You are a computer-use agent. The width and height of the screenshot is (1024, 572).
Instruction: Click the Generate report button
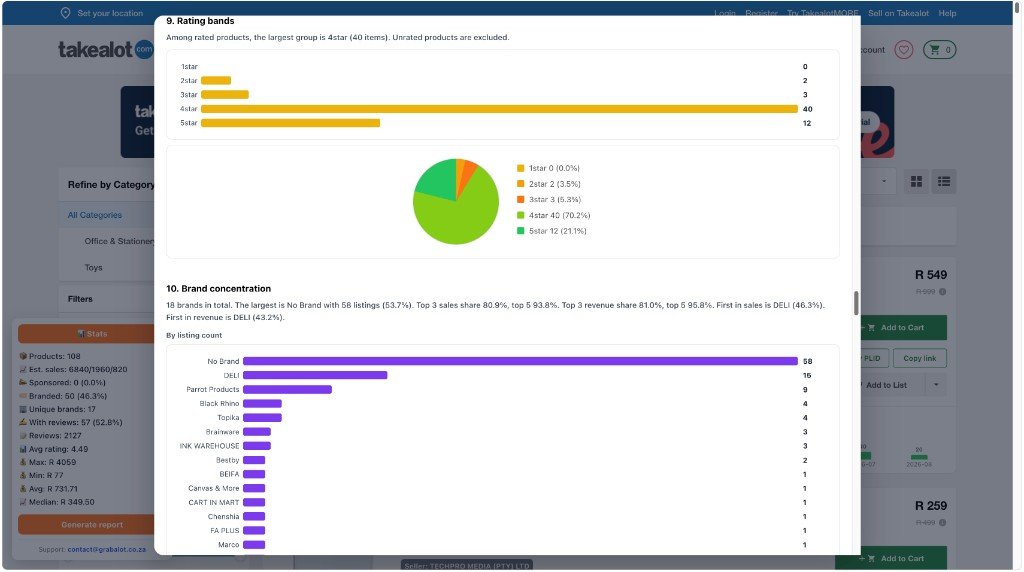coord(86,525)
